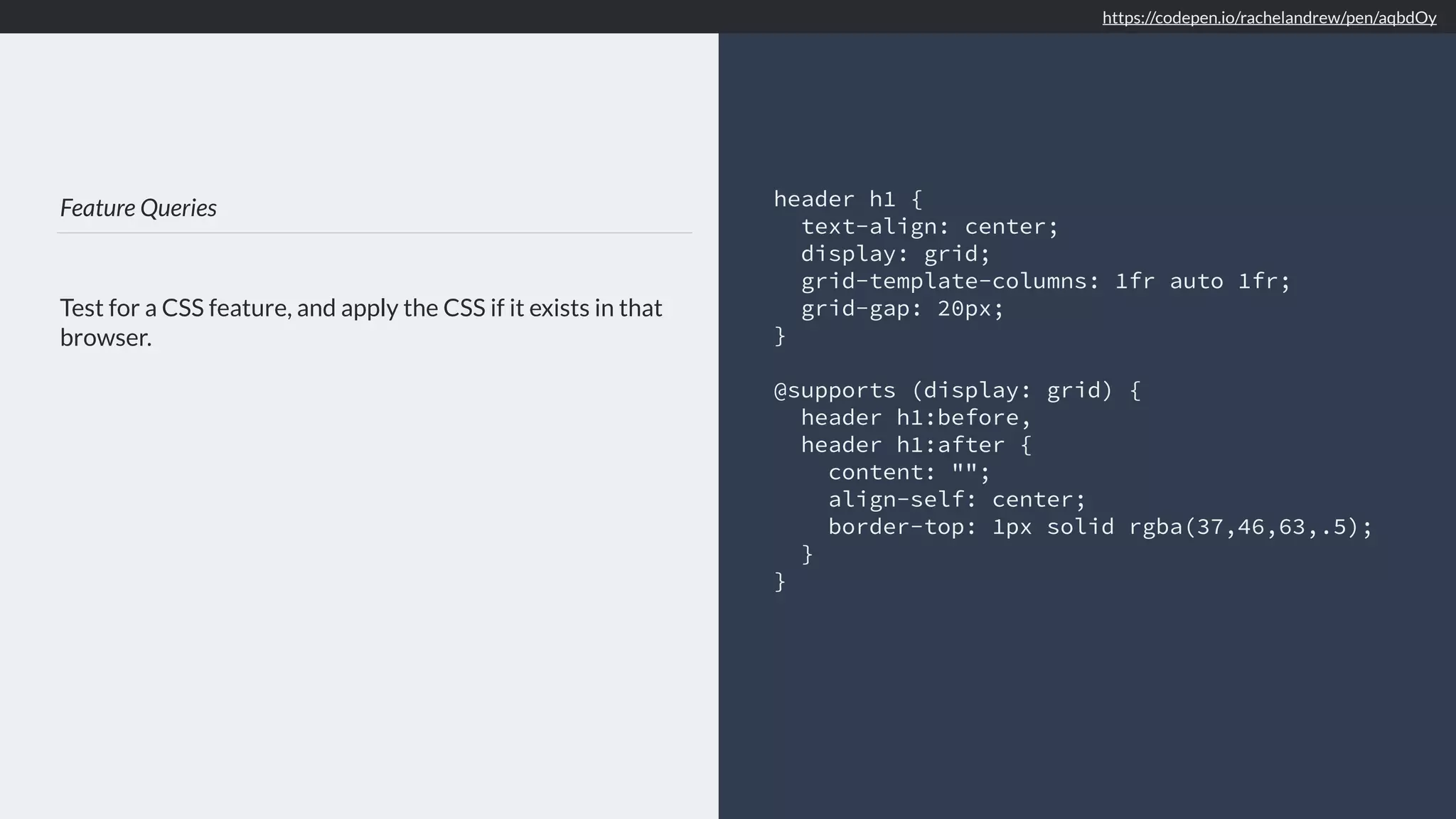1456x819 pixels.
Task: Click the 'Test for a CSS feature' paragraph
Action: tap(360, 308)
